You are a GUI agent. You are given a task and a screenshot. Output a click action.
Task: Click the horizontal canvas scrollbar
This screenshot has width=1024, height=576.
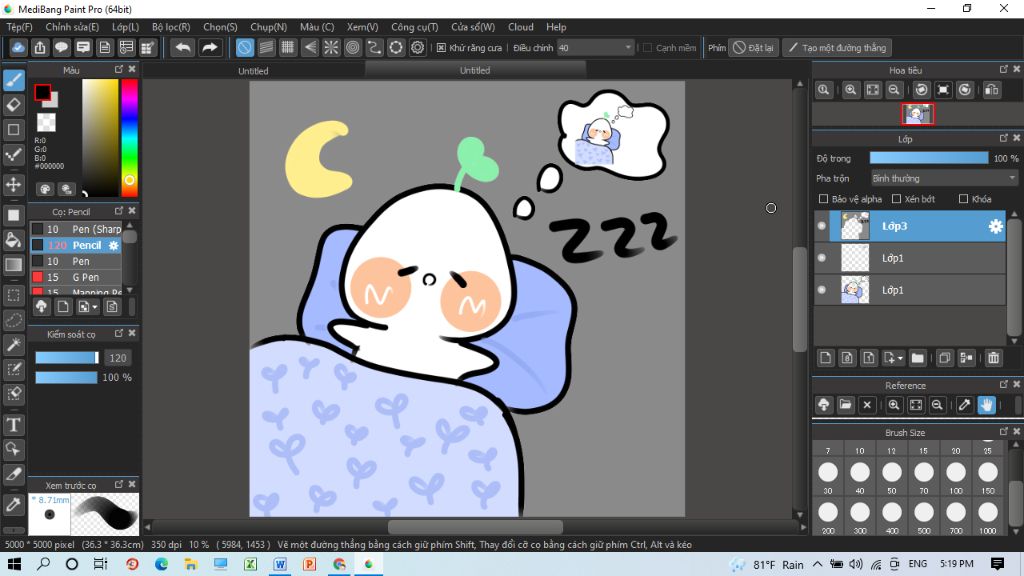point(475,526)
